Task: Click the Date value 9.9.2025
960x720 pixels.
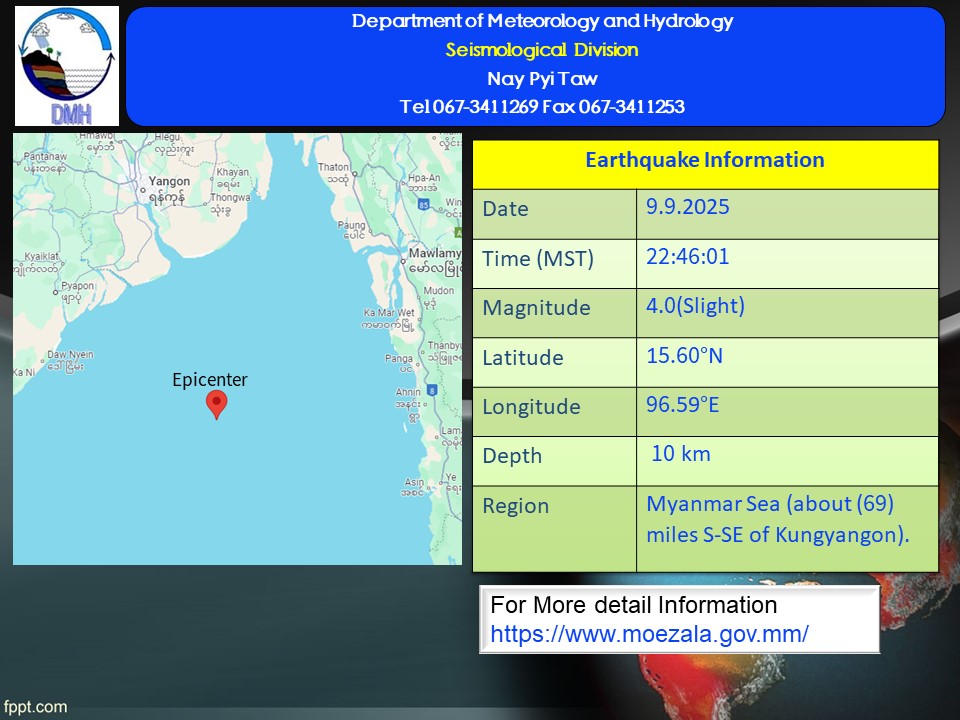Action: pyautogui.click(x=688, y=207)
